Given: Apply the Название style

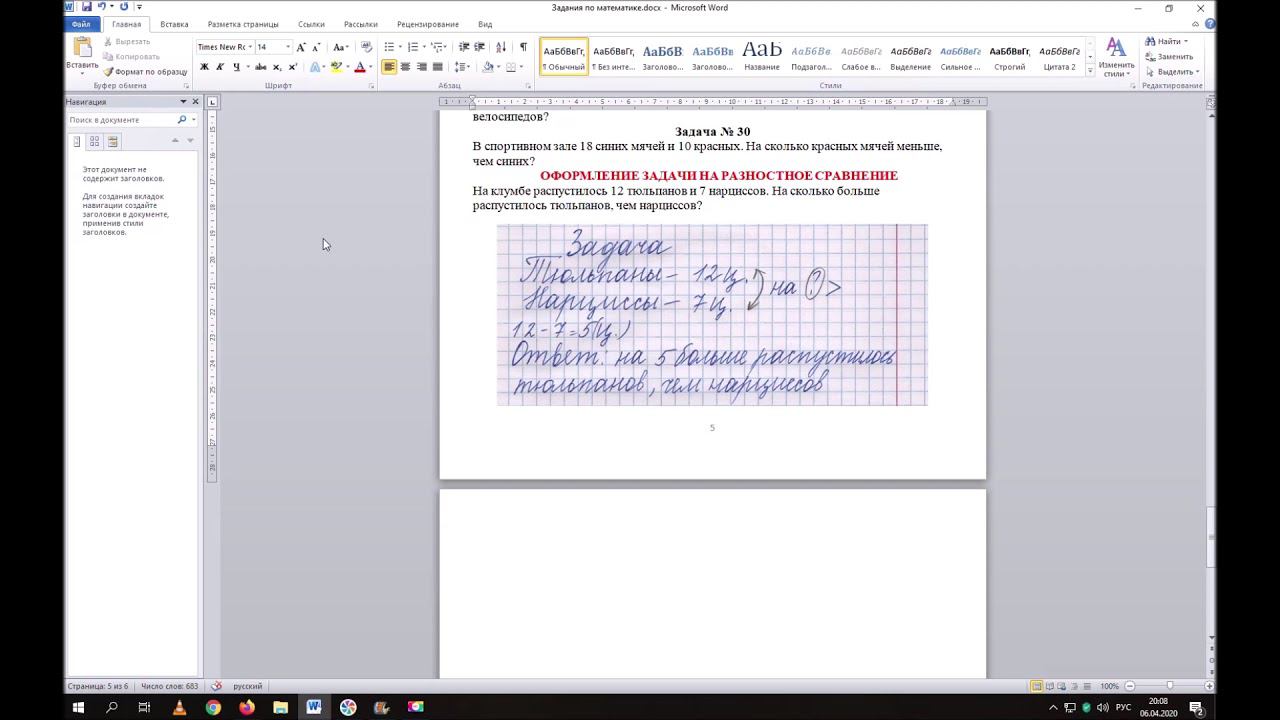Looking at the screenshot, I should point(762,56).
